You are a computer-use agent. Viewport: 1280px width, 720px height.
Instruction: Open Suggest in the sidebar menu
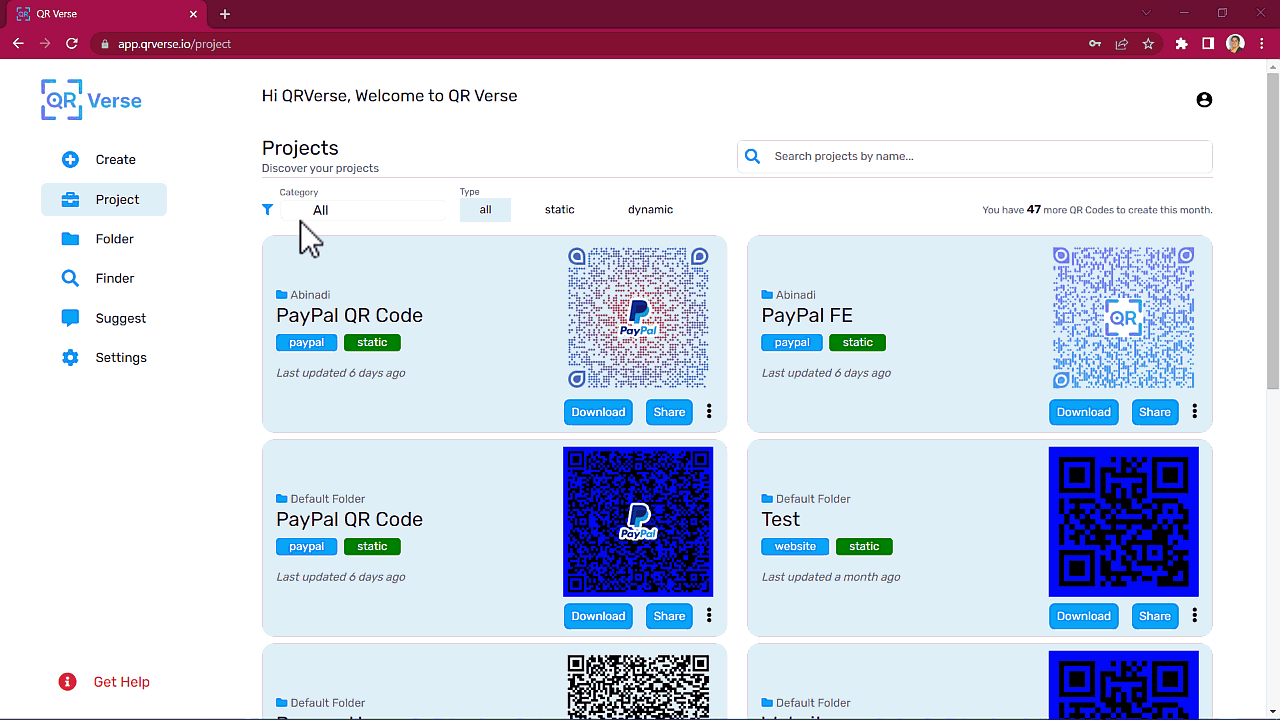click(x=104, y=318)
